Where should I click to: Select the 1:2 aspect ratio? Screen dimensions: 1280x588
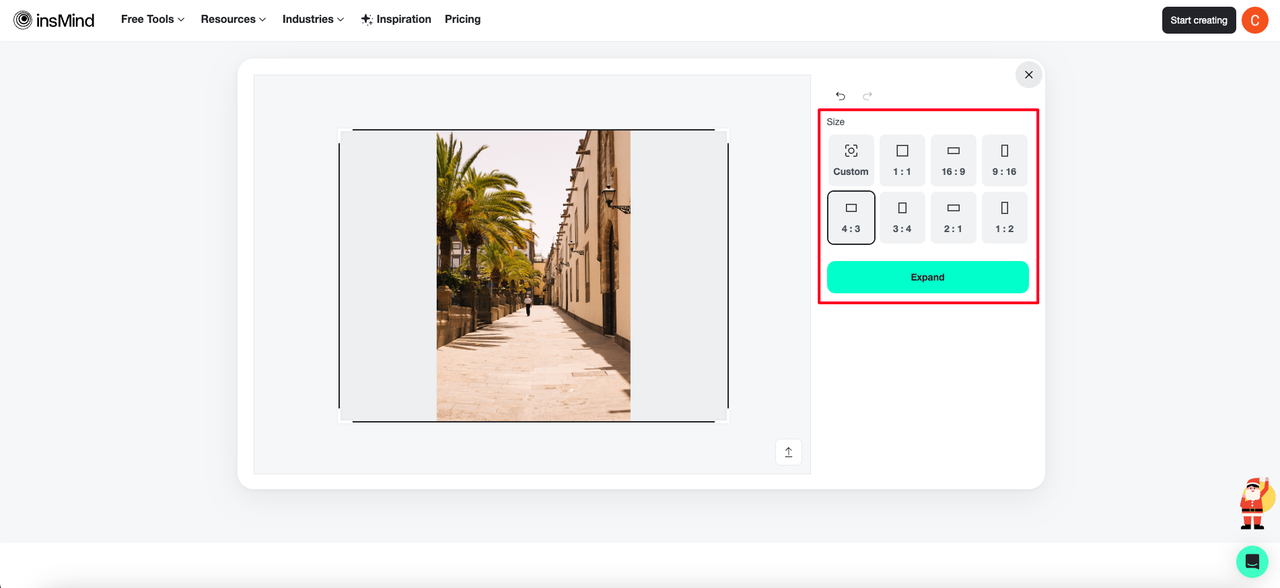1004,217
